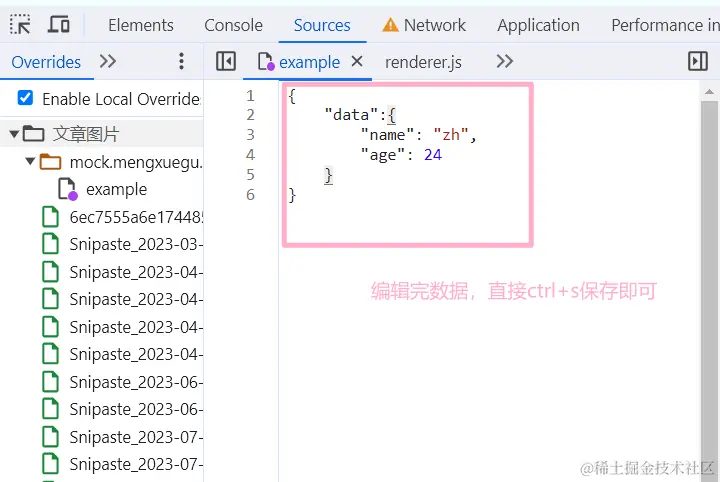Click the mock.mengxuegu folder icon
Screen dimensions: 720x482
(51, 162)
